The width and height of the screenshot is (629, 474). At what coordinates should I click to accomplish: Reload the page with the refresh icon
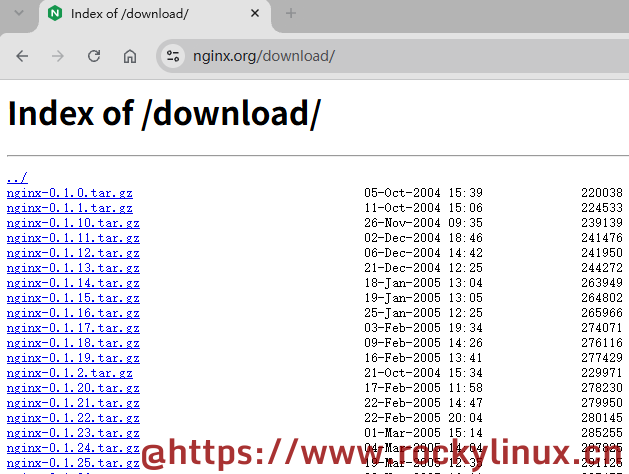point(94,56)
